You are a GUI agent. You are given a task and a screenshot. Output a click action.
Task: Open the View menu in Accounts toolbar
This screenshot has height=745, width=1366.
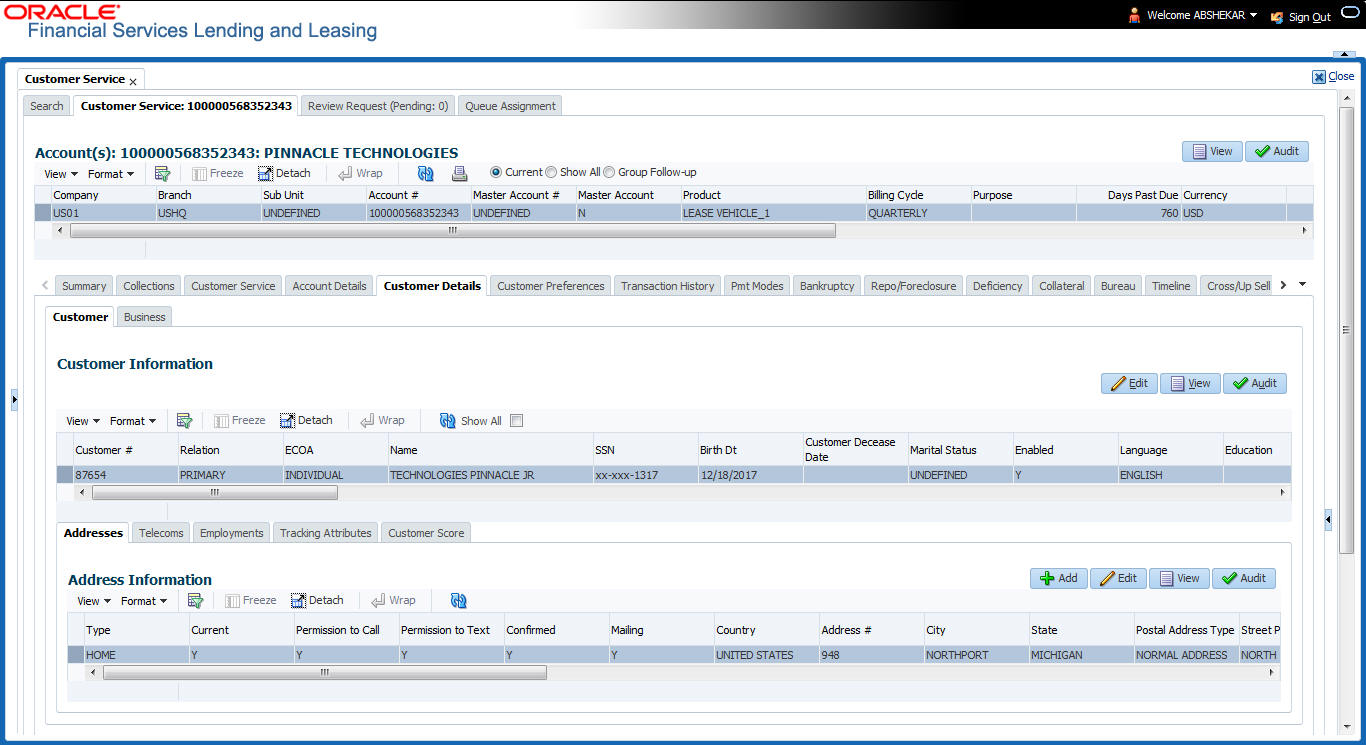pyautogui.click(x=61, y=174)
